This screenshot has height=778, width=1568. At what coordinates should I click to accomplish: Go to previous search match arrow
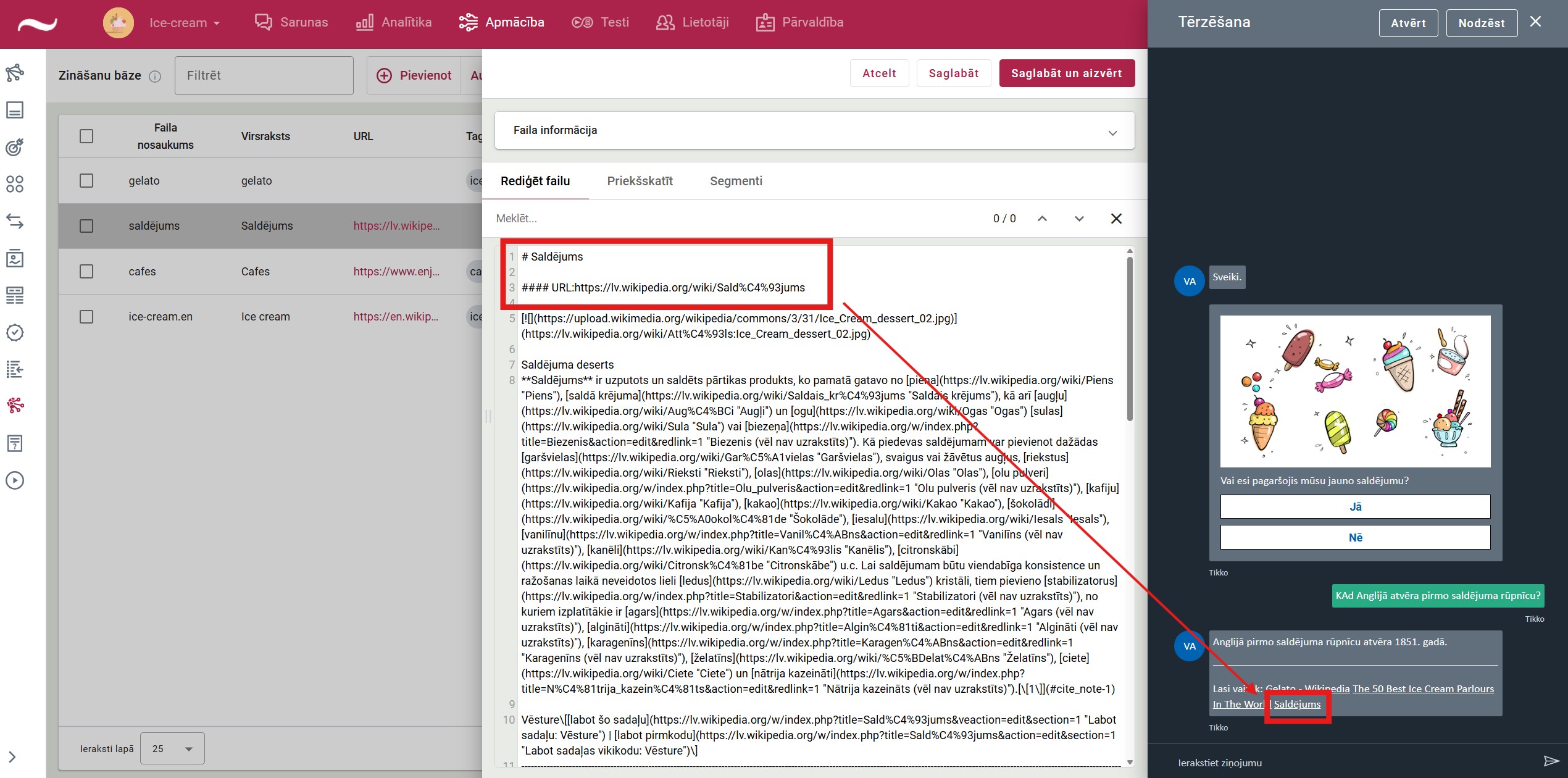1042,219
